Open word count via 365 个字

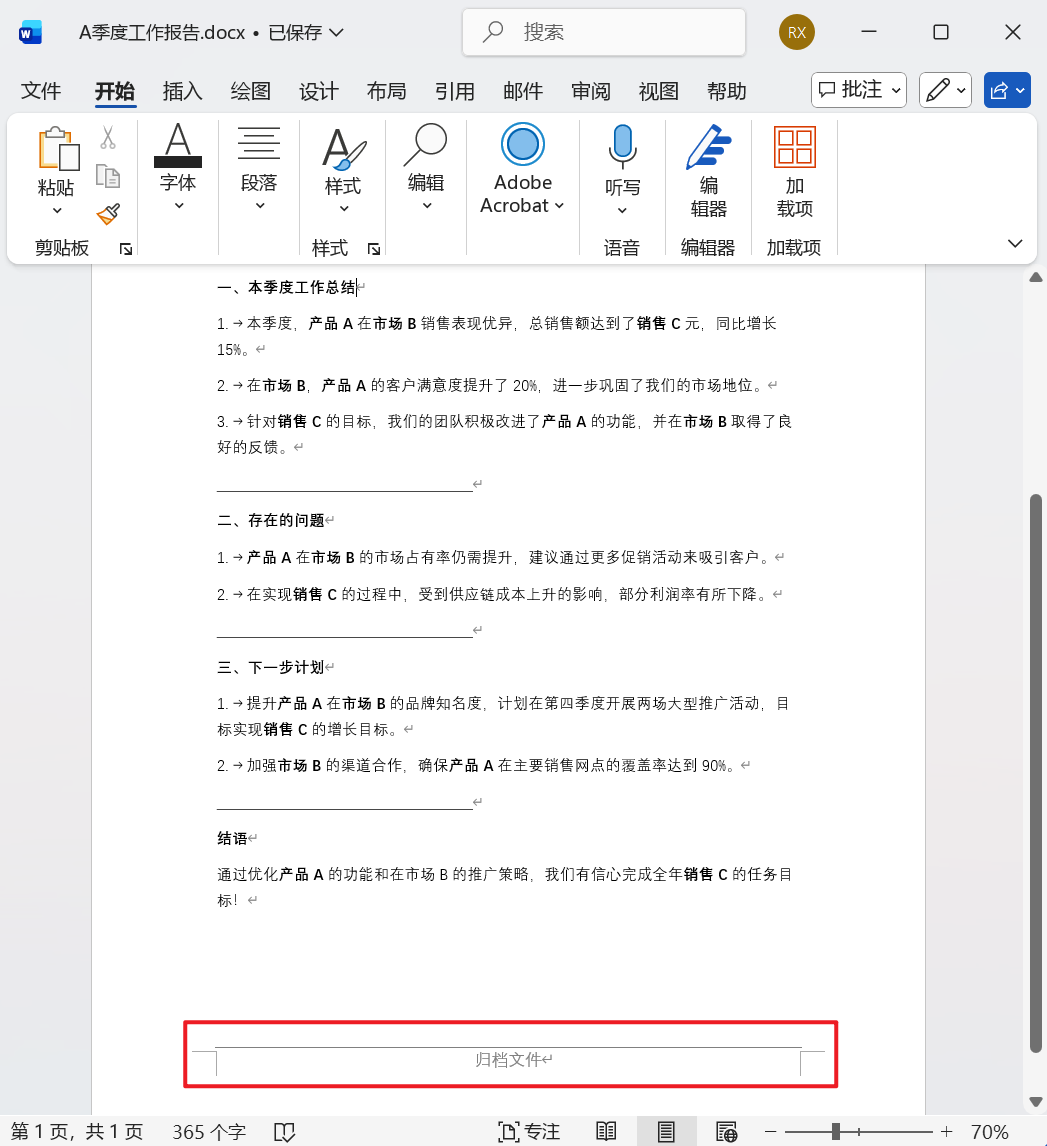pos(207,1131)
